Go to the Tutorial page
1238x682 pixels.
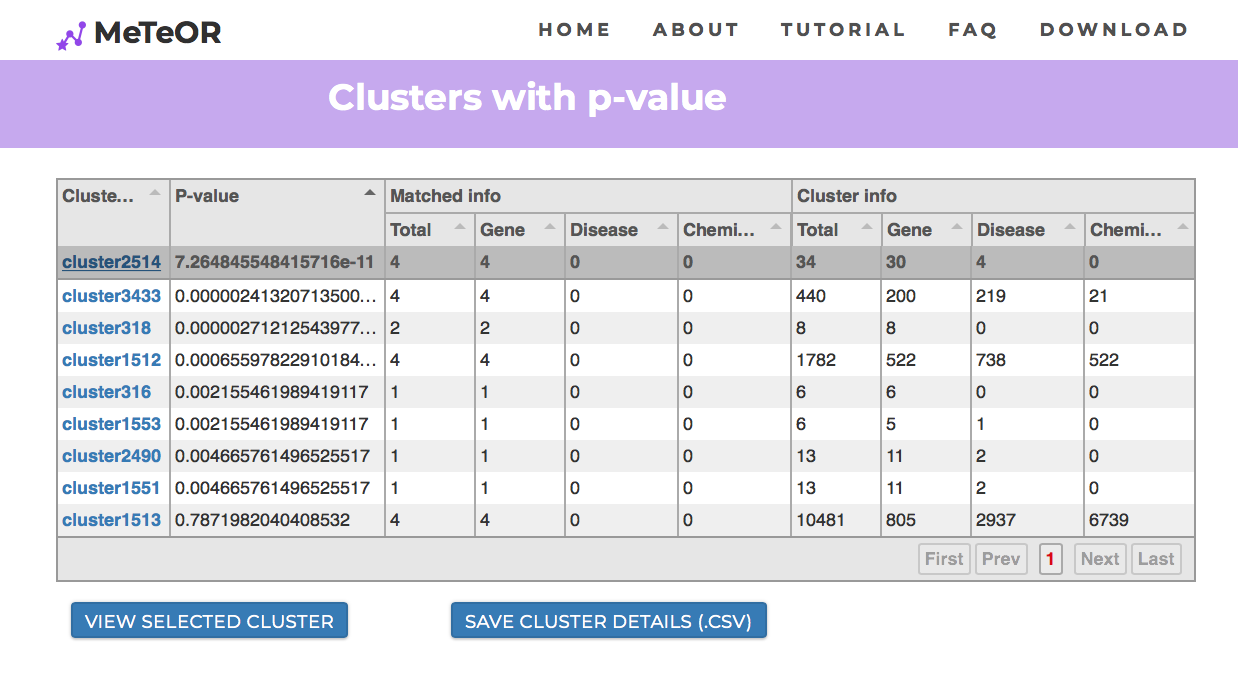tap(843, 30)
